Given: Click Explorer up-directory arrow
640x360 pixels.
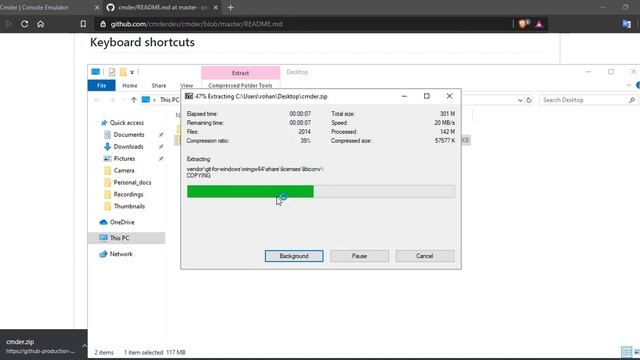Looking at the screenshot, I should [133, 100].
